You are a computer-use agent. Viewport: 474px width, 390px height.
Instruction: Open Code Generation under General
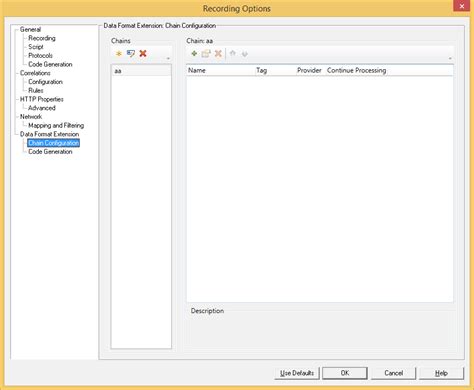coord(50,64)
